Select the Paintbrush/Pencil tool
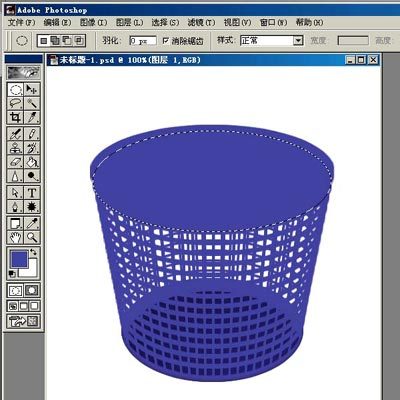The image size is (400, 400). point(32,134)
